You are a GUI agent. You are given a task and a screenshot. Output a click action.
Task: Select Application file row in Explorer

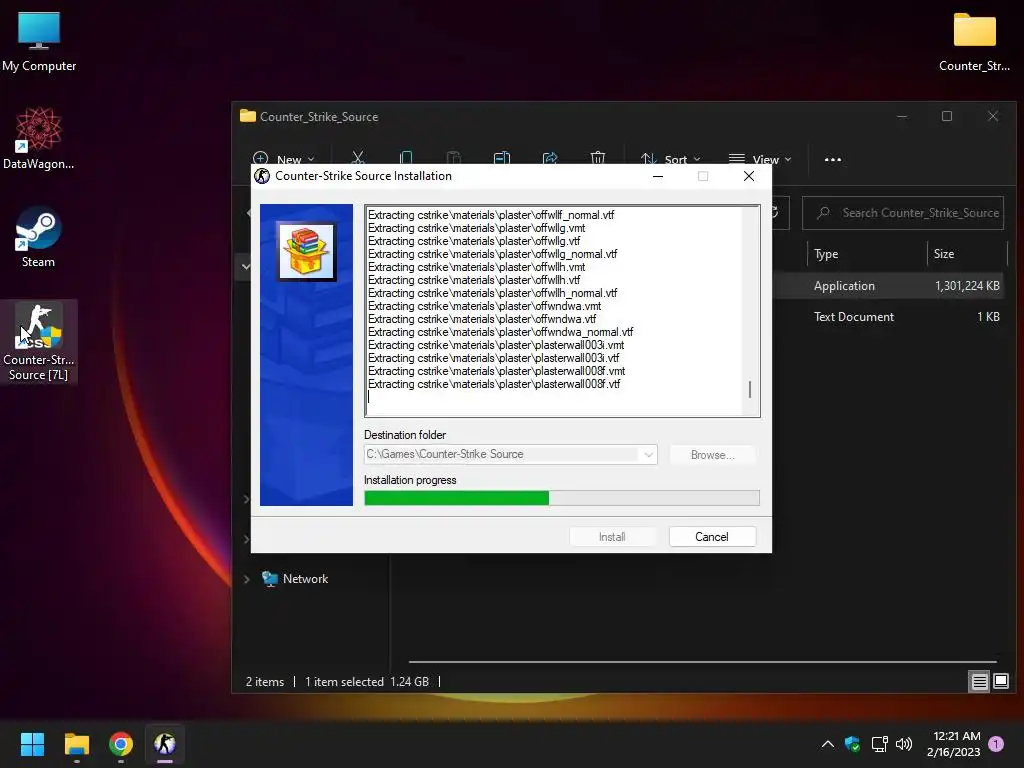888,286
